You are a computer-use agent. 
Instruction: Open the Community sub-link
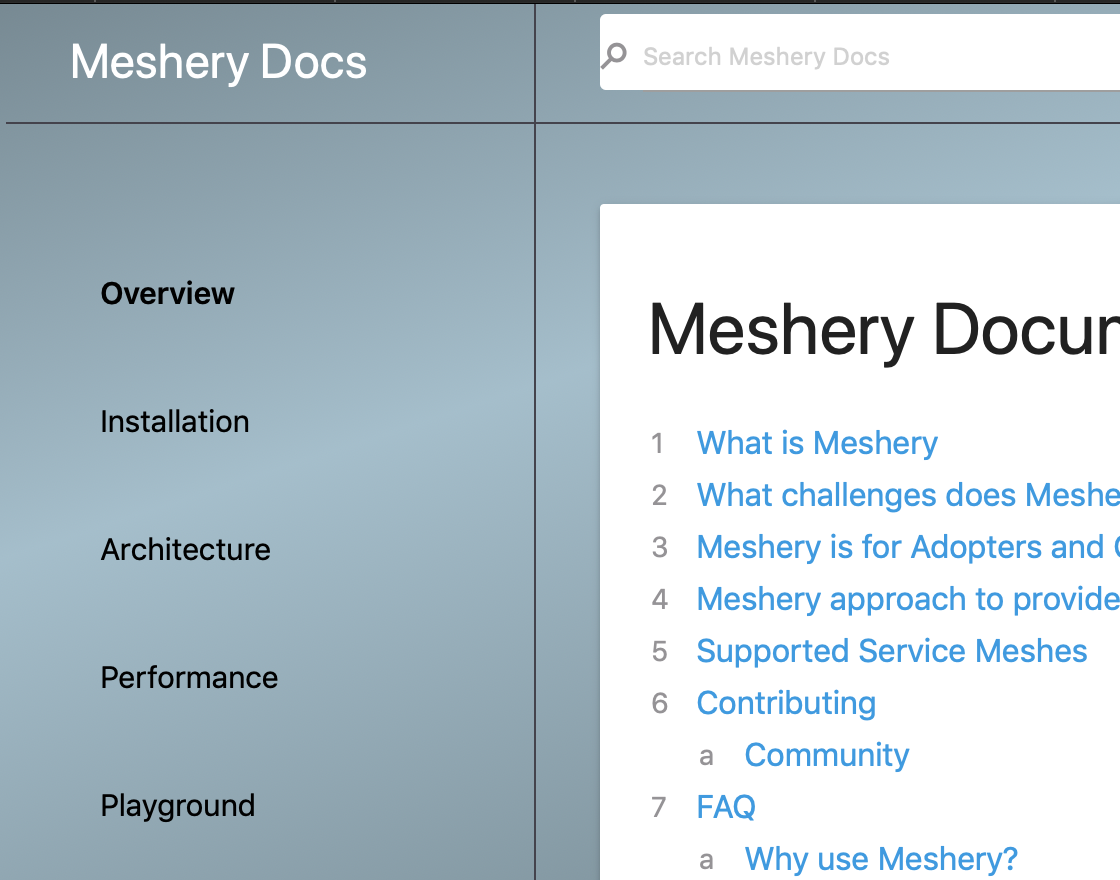(x=826, y=755)
